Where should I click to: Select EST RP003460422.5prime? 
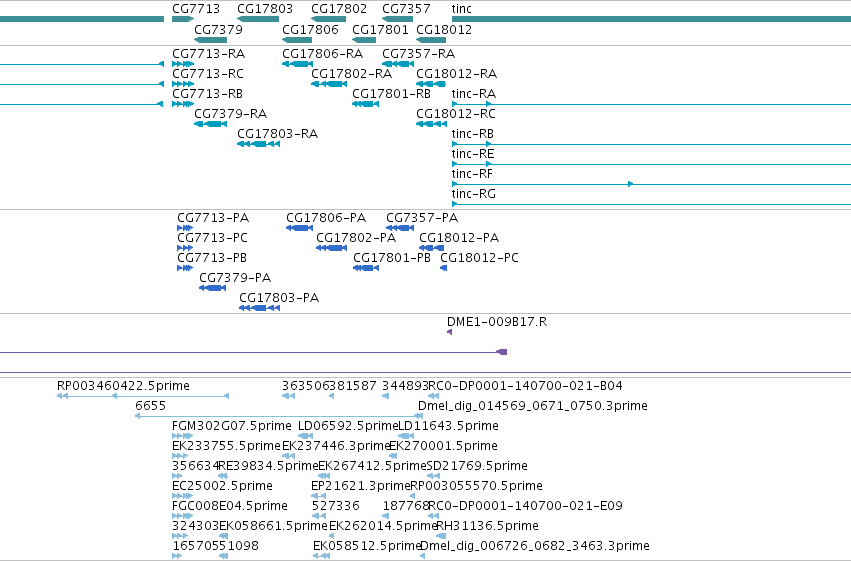pyautogui.click(x=143, y=396)
